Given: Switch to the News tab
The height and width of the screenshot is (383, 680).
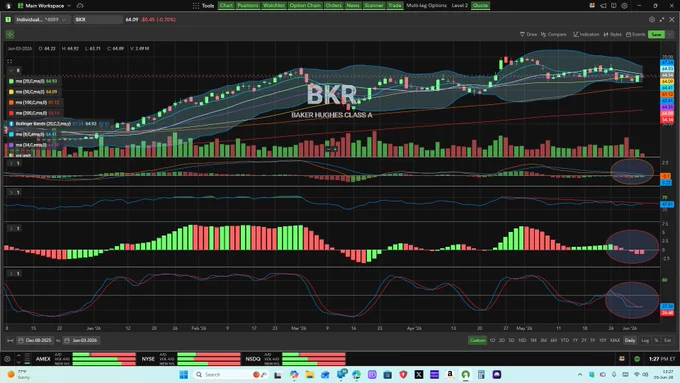Looking at the screenshot, I should (353, 6).
